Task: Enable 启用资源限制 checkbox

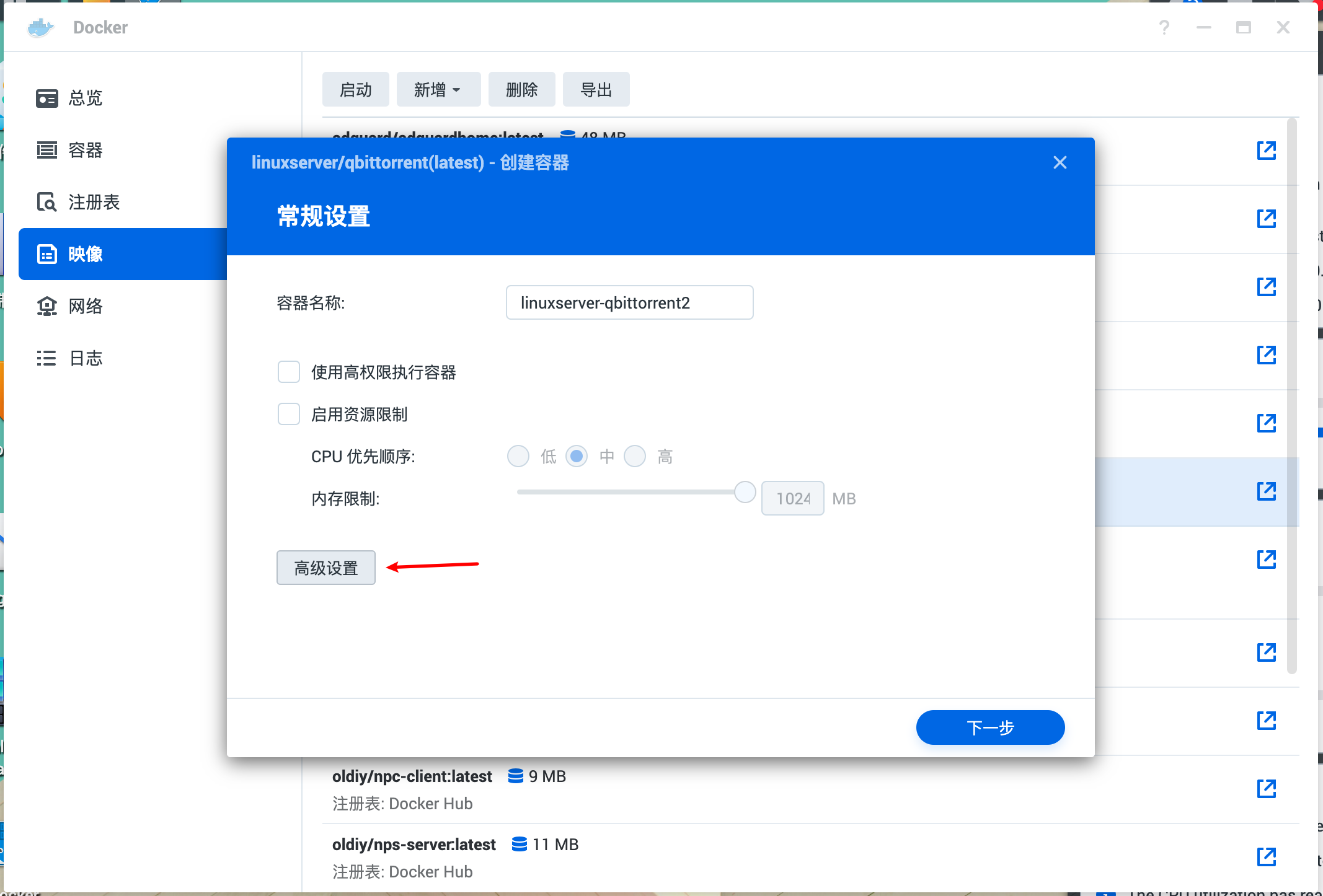Action: point(289,414)
